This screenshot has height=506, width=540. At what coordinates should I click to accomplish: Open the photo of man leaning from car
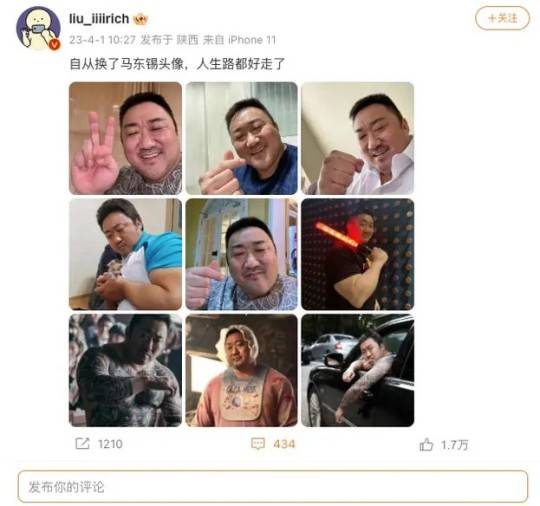(357, 370)
